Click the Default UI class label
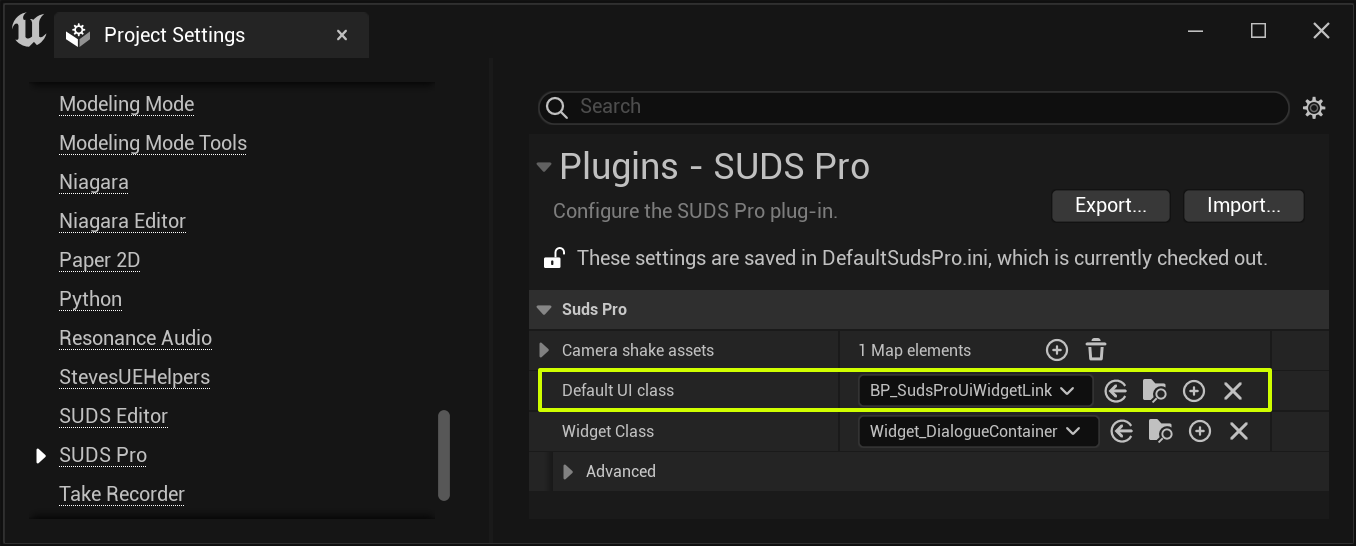This screenshot has height=546, width=1356. tap(618, 390)
